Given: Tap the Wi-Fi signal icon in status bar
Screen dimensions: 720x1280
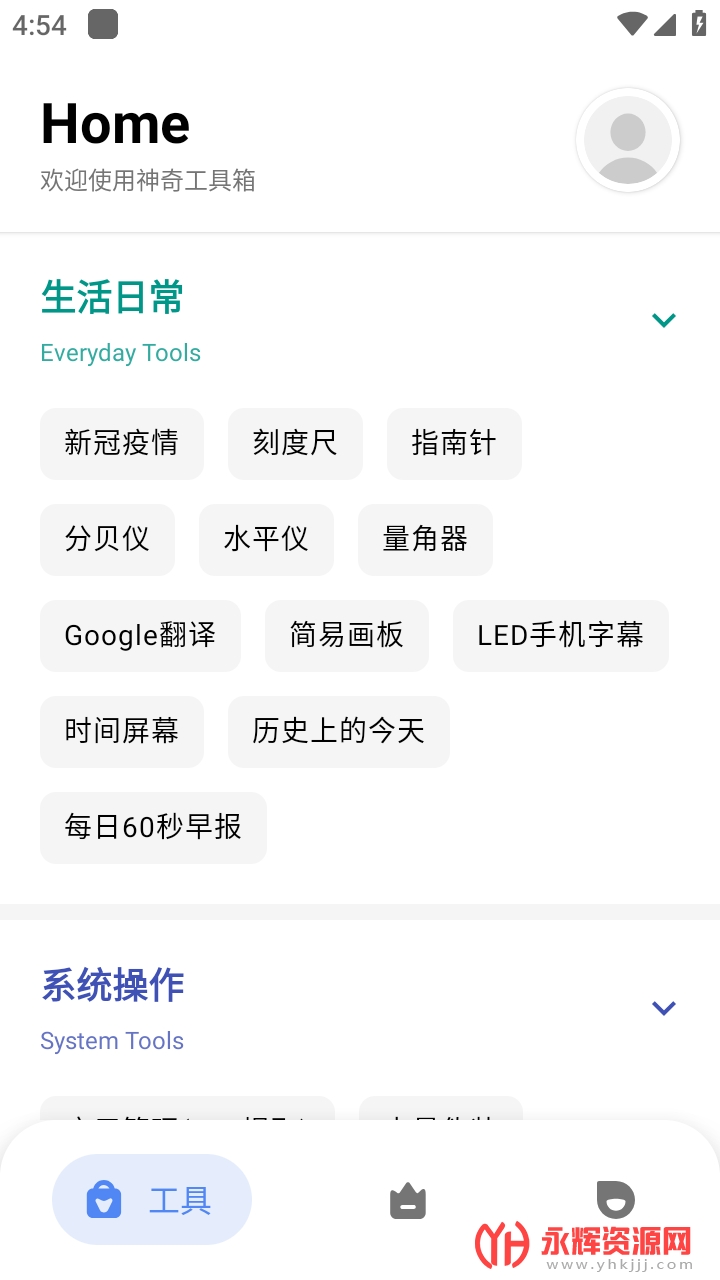Looking at the screenshot, I should [x=631, y=24].
